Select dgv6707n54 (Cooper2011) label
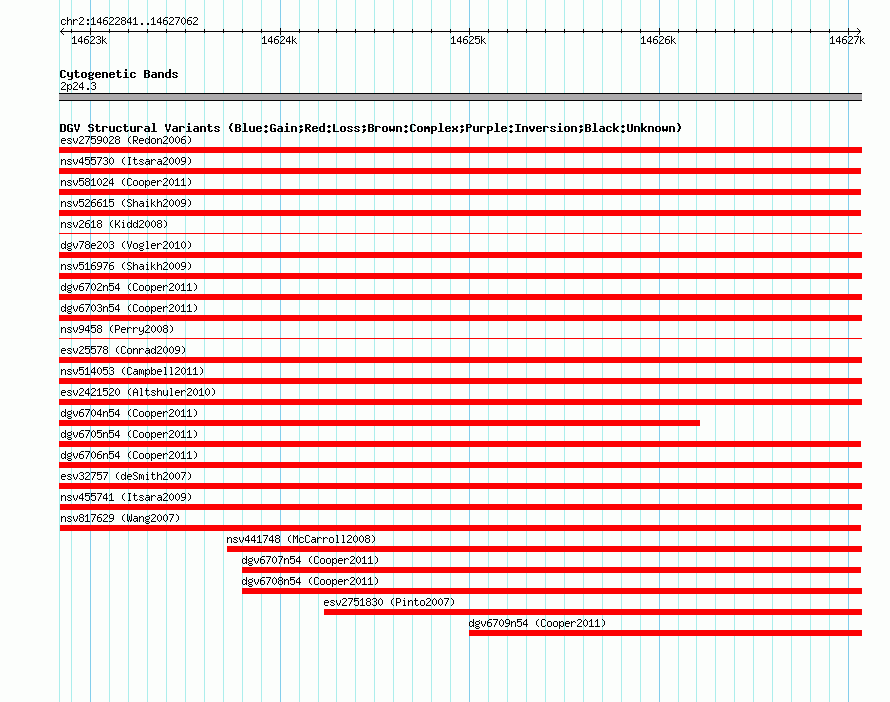890x702 pixels. (x=310, y=560)
